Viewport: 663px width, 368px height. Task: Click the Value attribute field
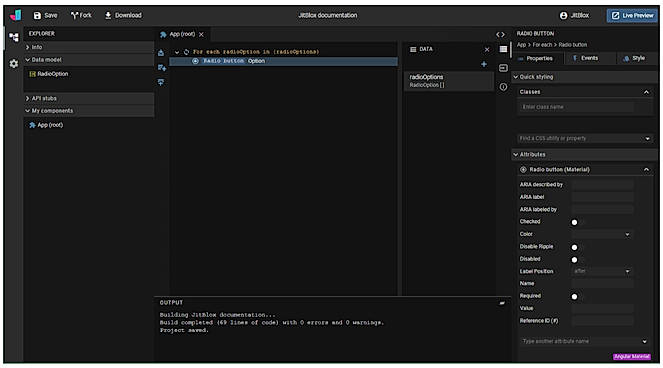coord(603,308)
